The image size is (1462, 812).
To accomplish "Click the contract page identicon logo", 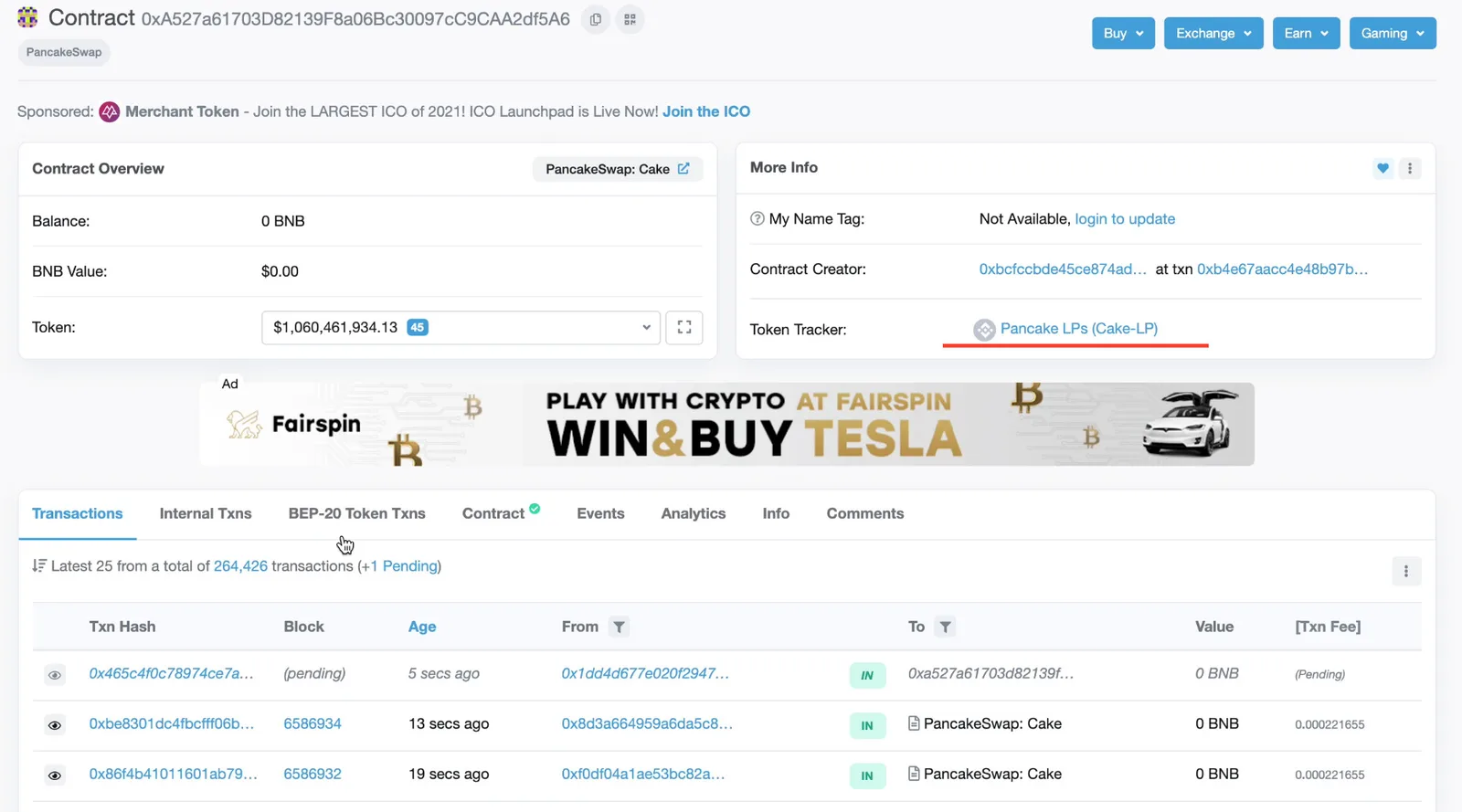I will coord(28,17).
